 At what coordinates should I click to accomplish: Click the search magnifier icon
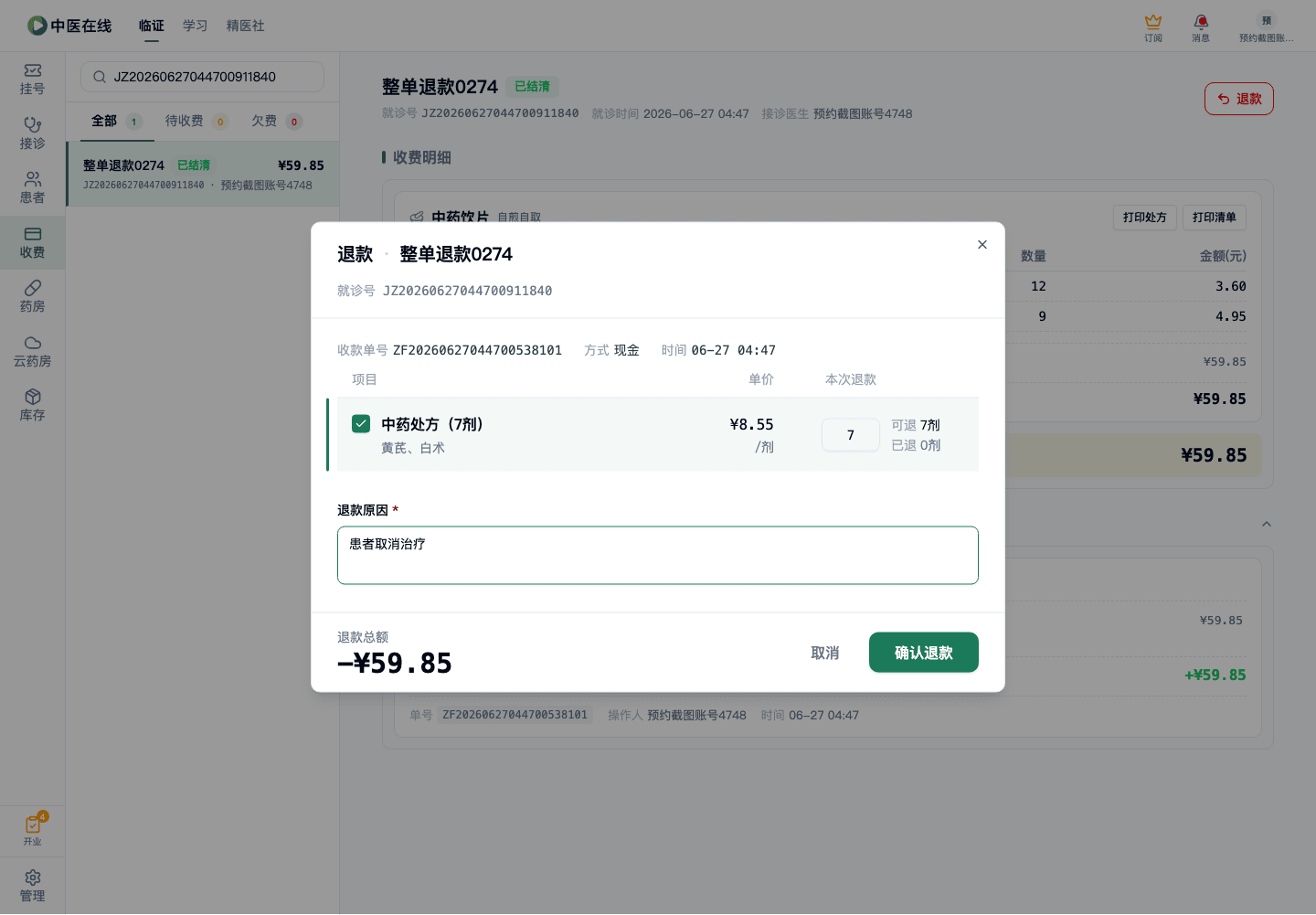(100, 77)
